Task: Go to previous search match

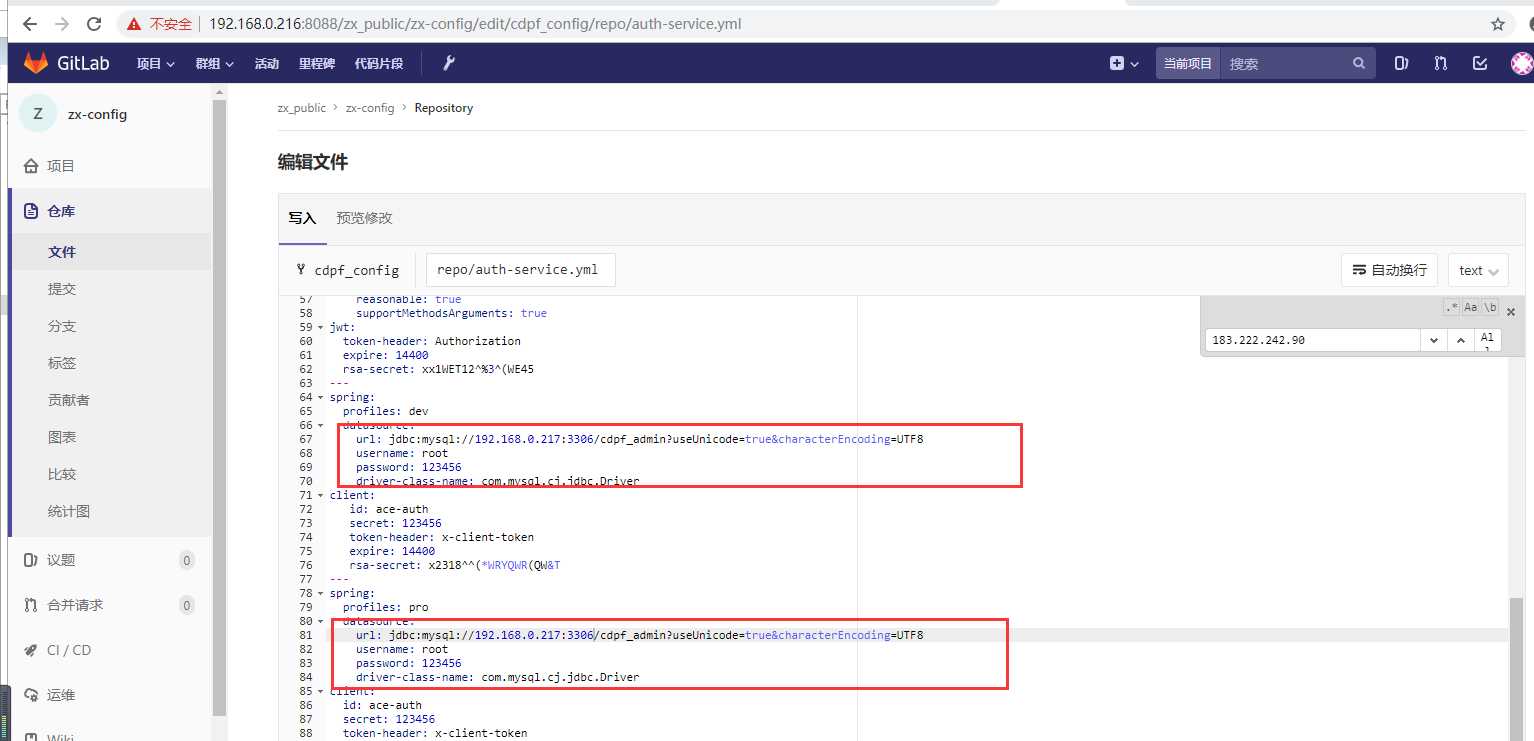Action: pos(1460,340)
